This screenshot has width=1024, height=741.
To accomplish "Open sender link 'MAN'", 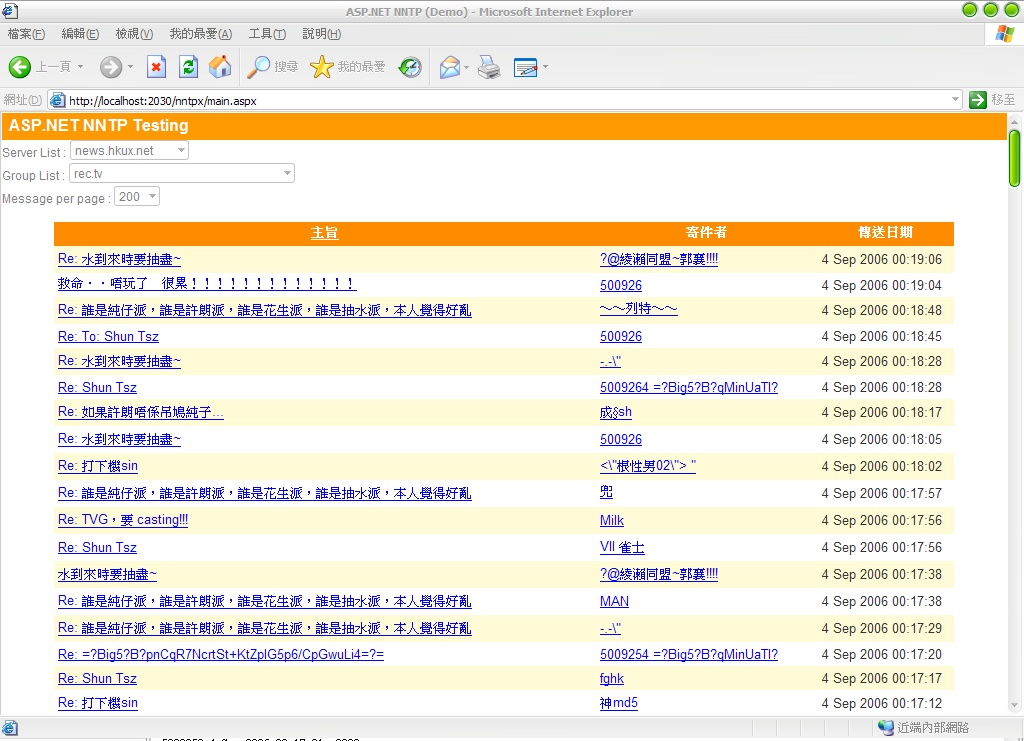I will click(614, 601).
